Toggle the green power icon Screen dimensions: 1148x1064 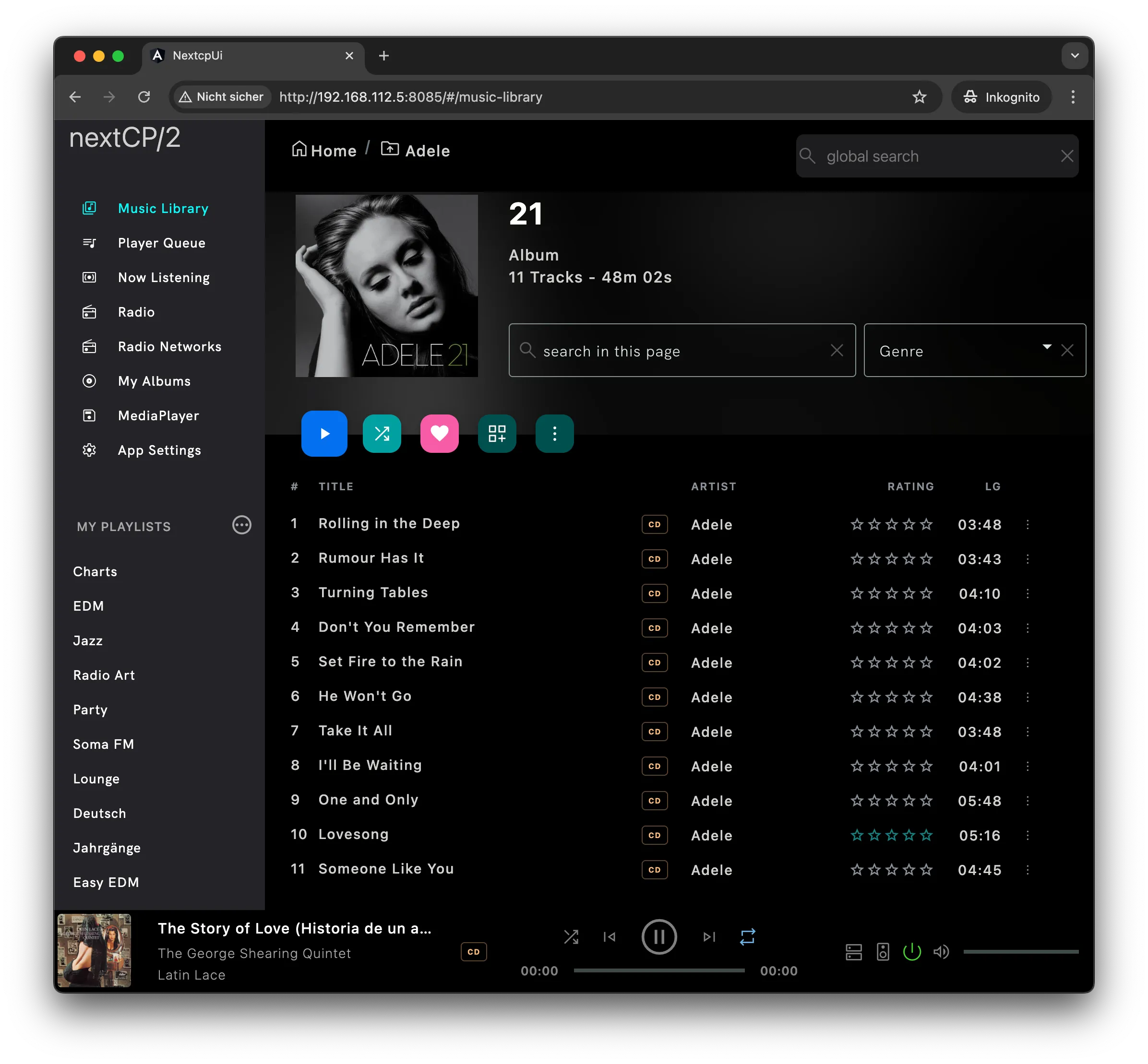click(x=912, y=952)
